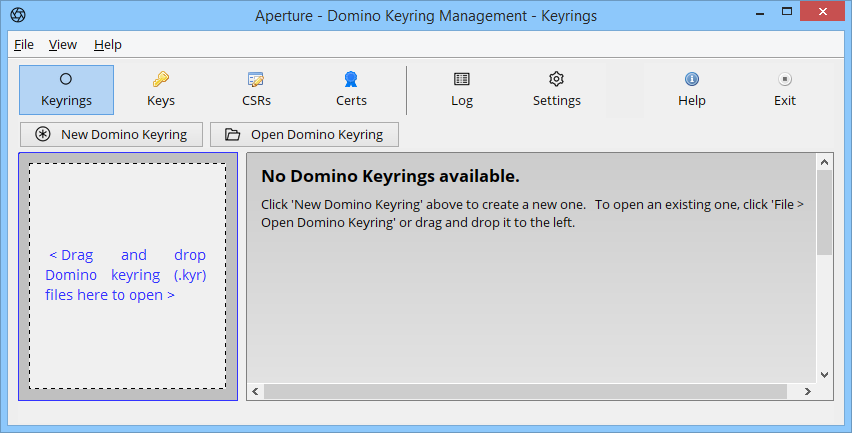Click the vertical scrollbar thumb
This screenshot has height=433, width=852.
coord(824,212)
